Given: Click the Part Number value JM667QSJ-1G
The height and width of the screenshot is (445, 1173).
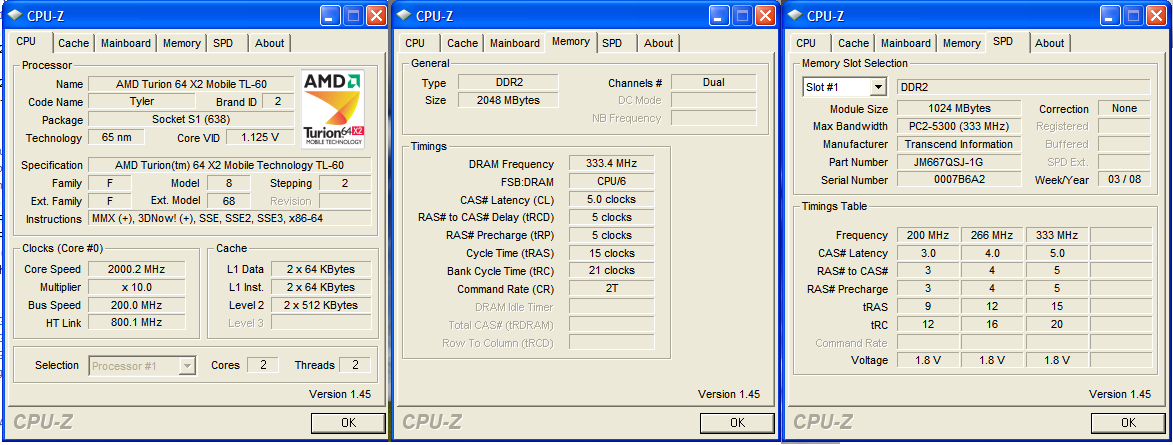Looking at the screenshot, I should click(x=959, y=162).
